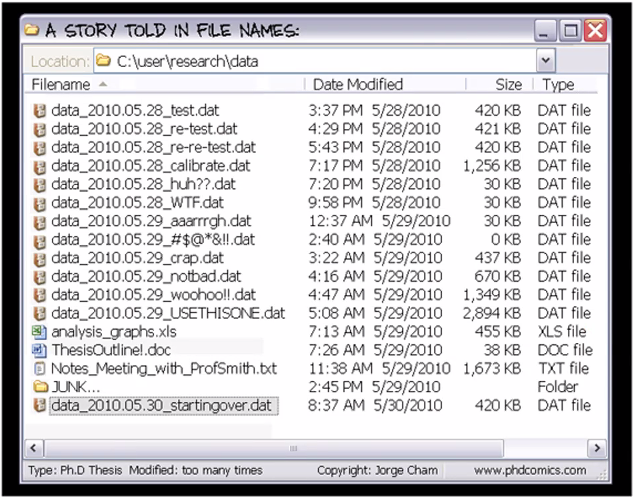Select file data_2010.05.28_test.dat

135,111
